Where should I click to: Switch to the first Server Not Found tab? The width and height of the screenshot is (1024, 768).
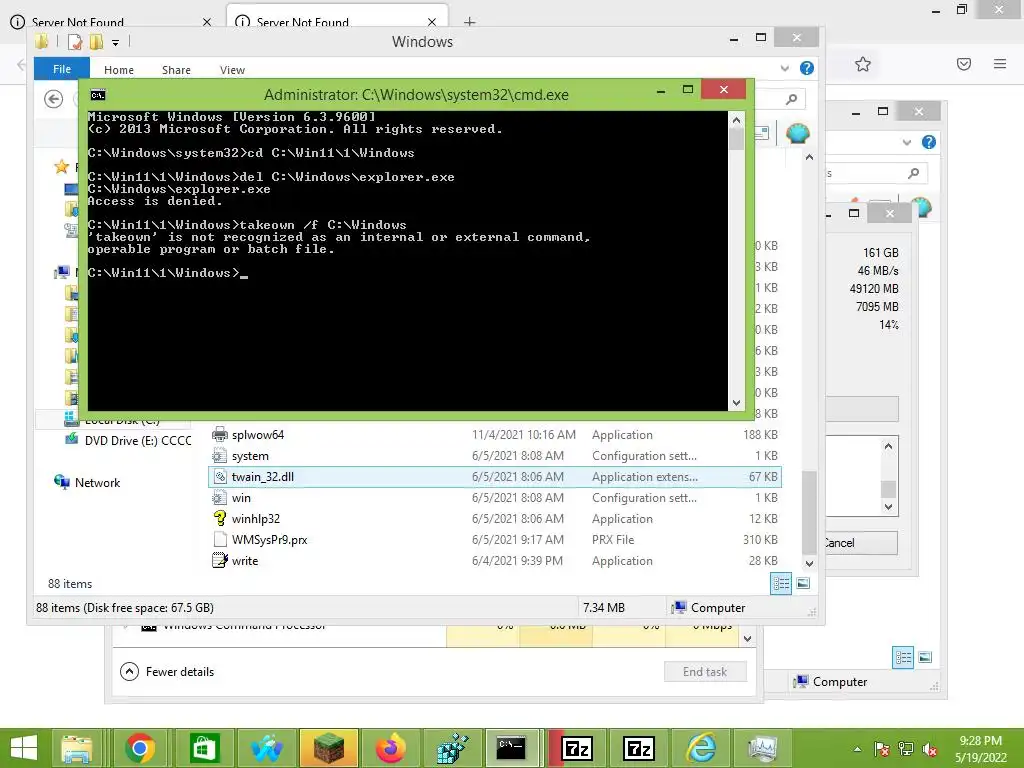(x=111, y=22)
